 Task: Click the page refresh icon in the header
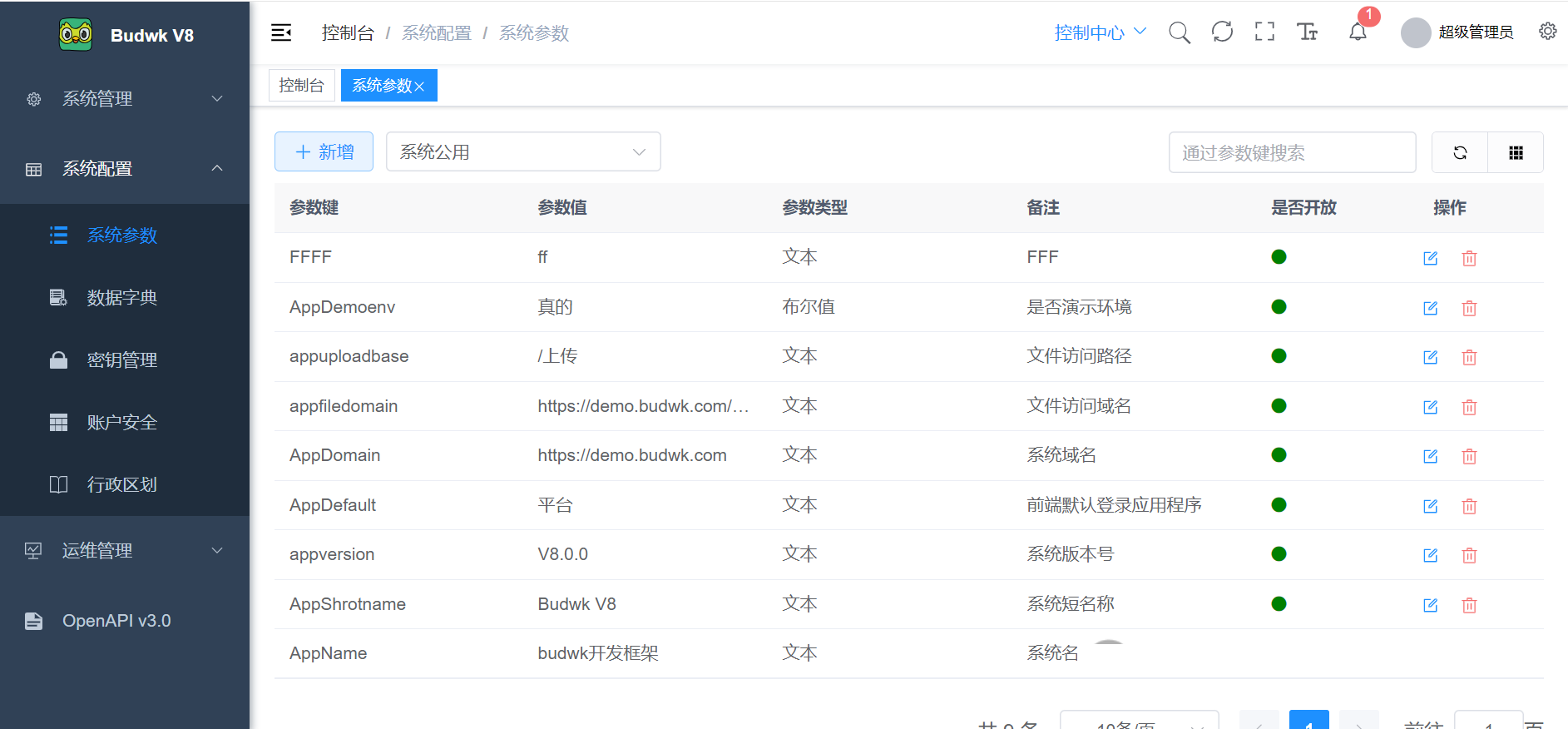coord(1222,32)
